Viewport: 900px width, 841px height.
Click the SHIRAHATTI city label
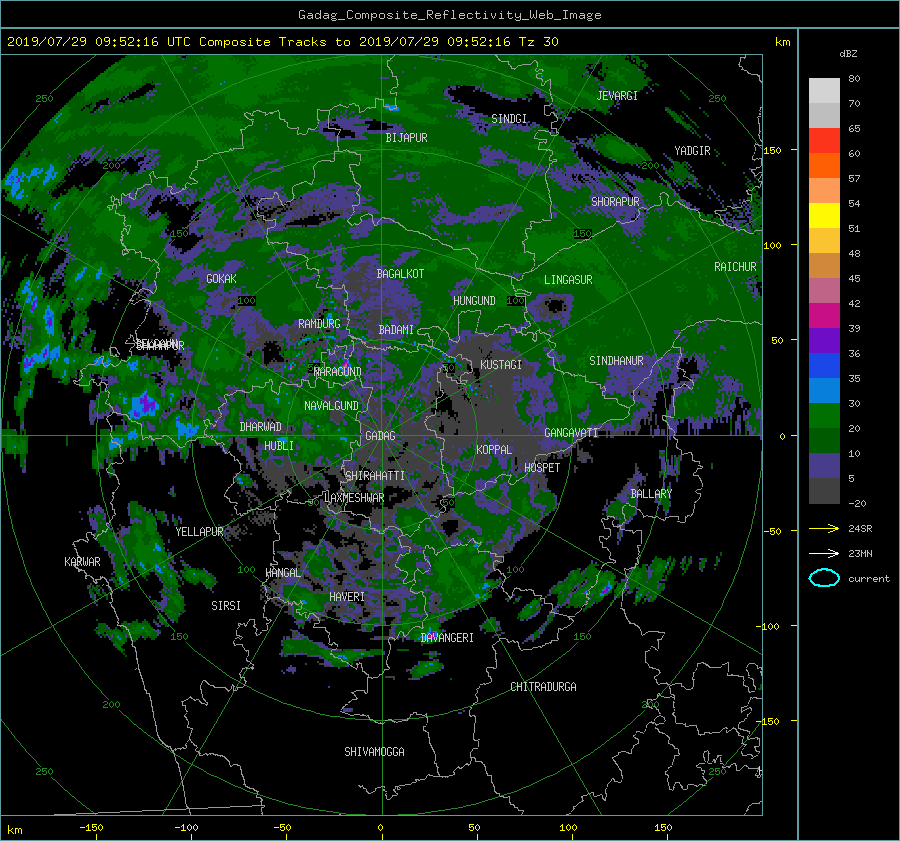coord(375,476)
